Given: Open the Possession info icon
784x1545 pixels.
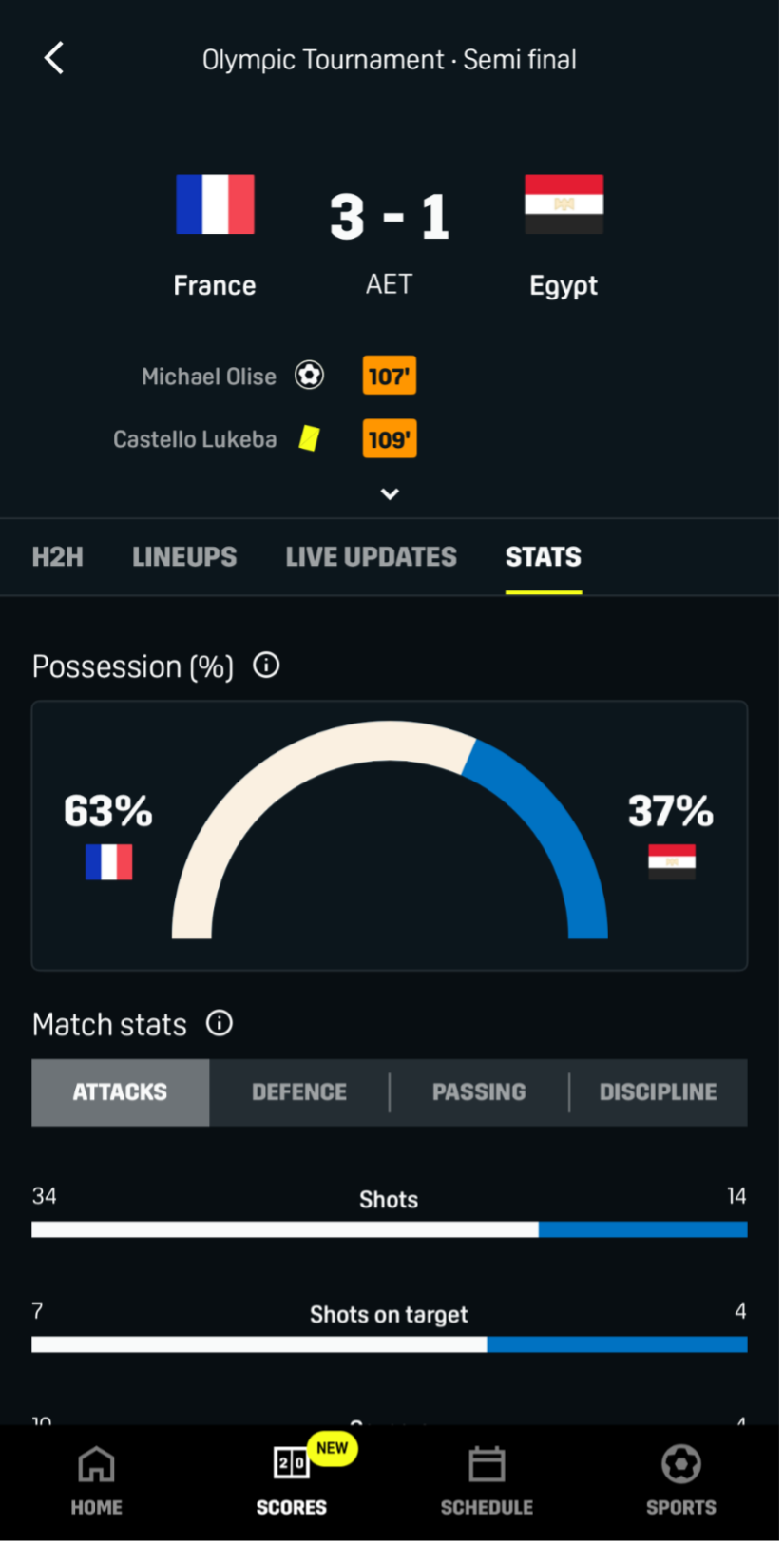Looking at the screenshot, I should [x=266, y=666].
